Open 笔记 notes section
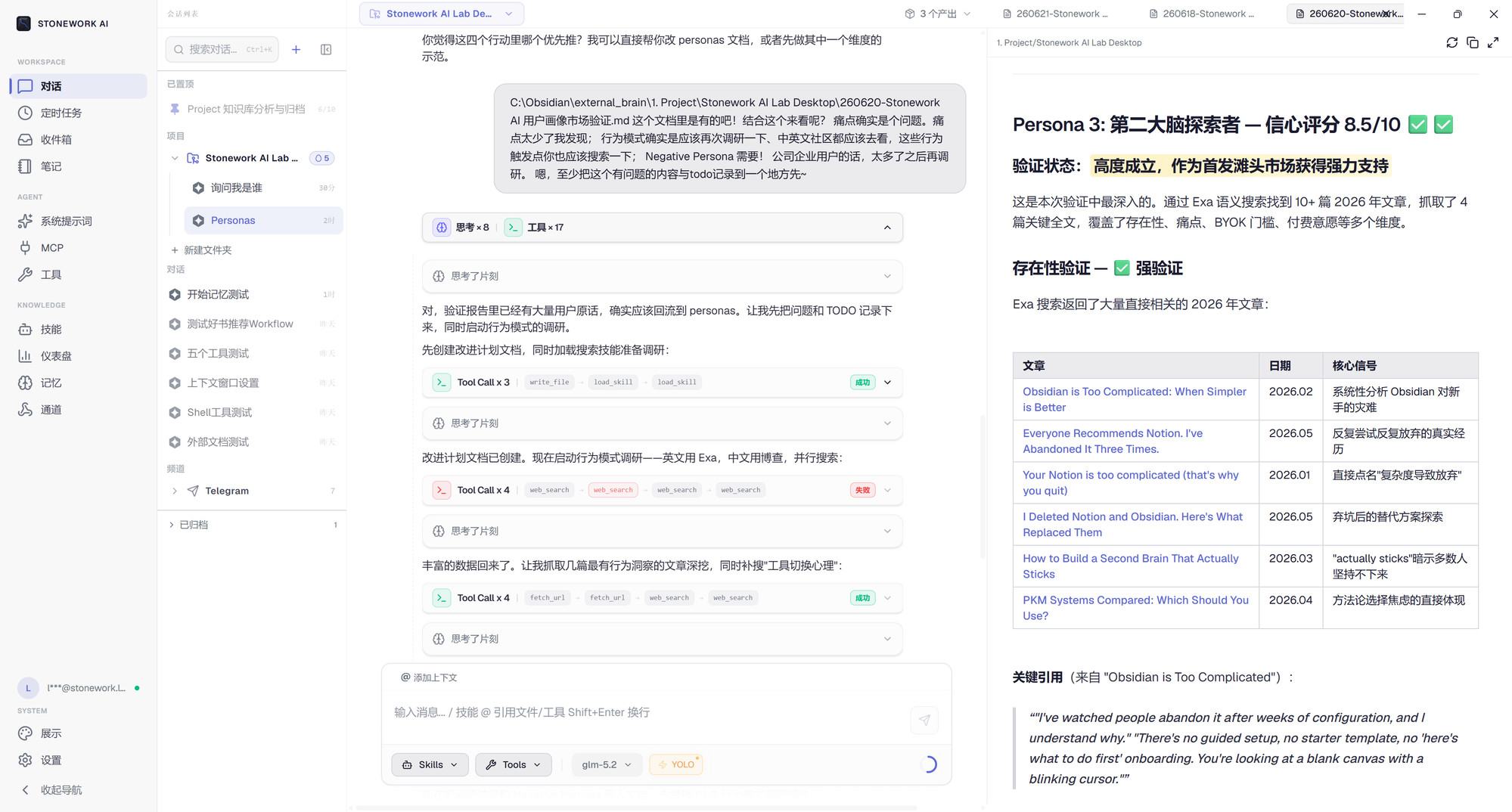Image resolution: width=1512 pixels, height=812 pixels. pos(79,166)
